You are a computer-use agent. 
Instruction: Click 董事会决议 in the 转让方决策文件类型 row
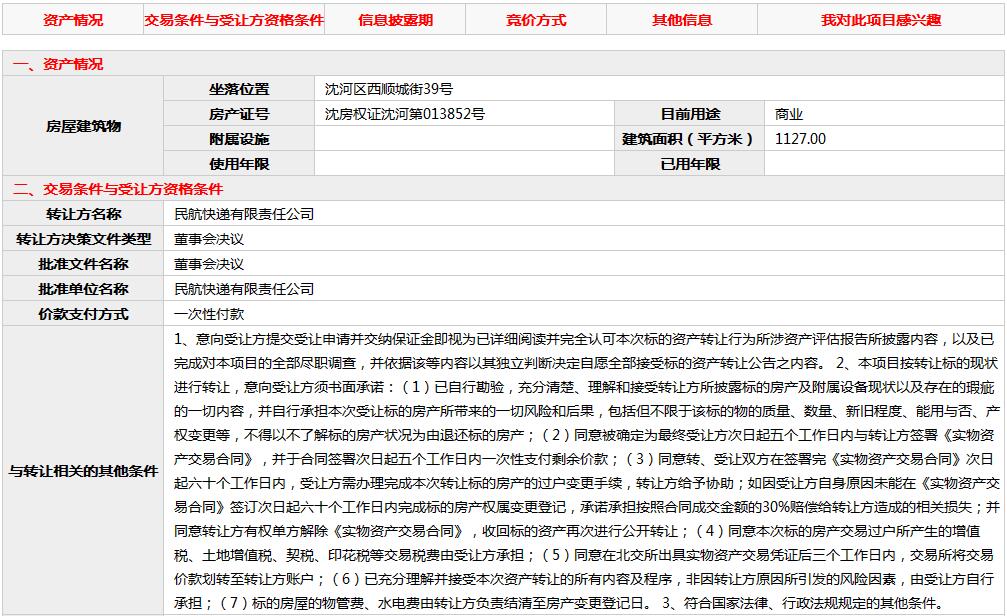(x=209, y=239)
